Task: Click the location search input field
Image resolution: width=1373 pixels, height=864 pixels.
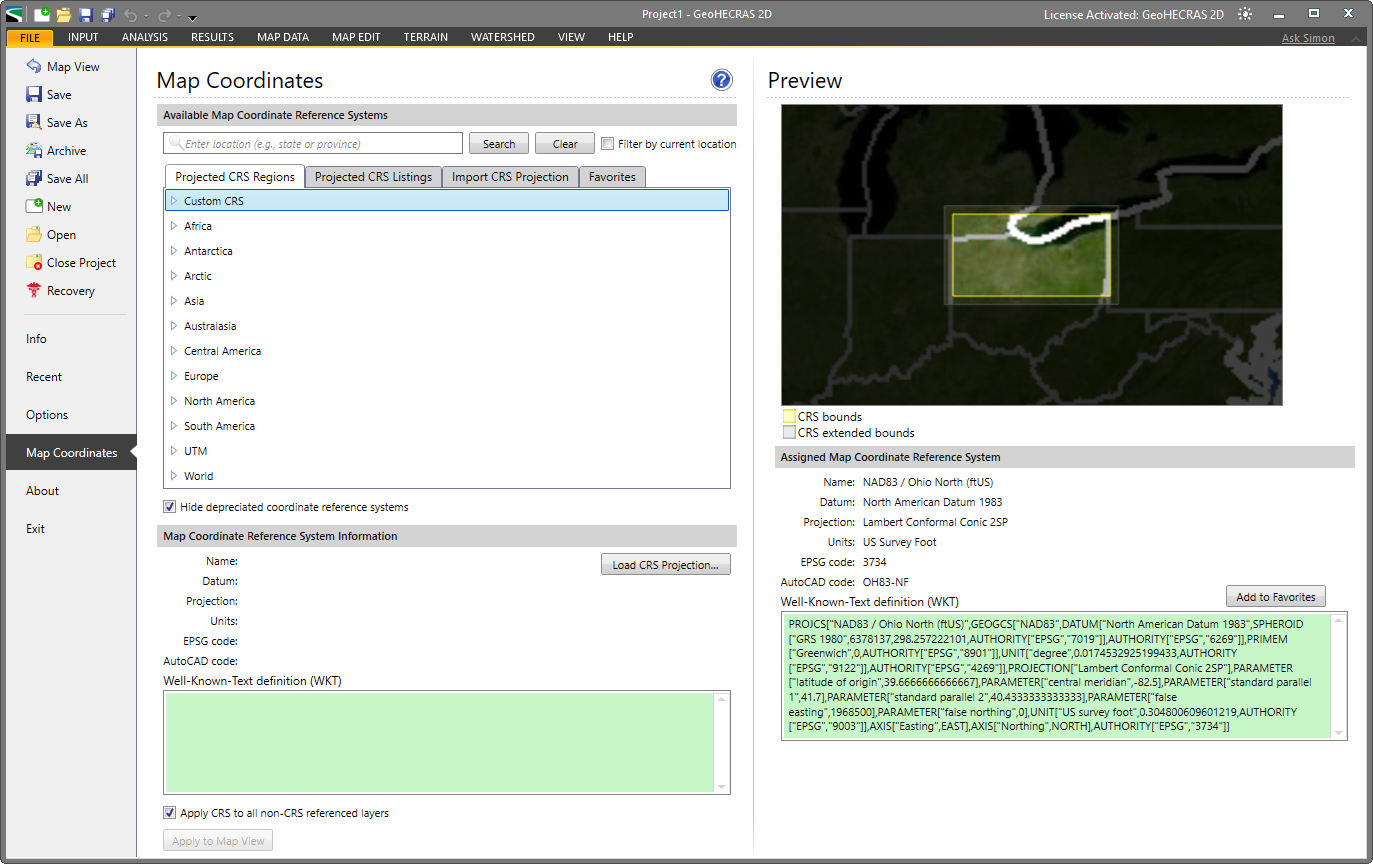Action: 310,143
